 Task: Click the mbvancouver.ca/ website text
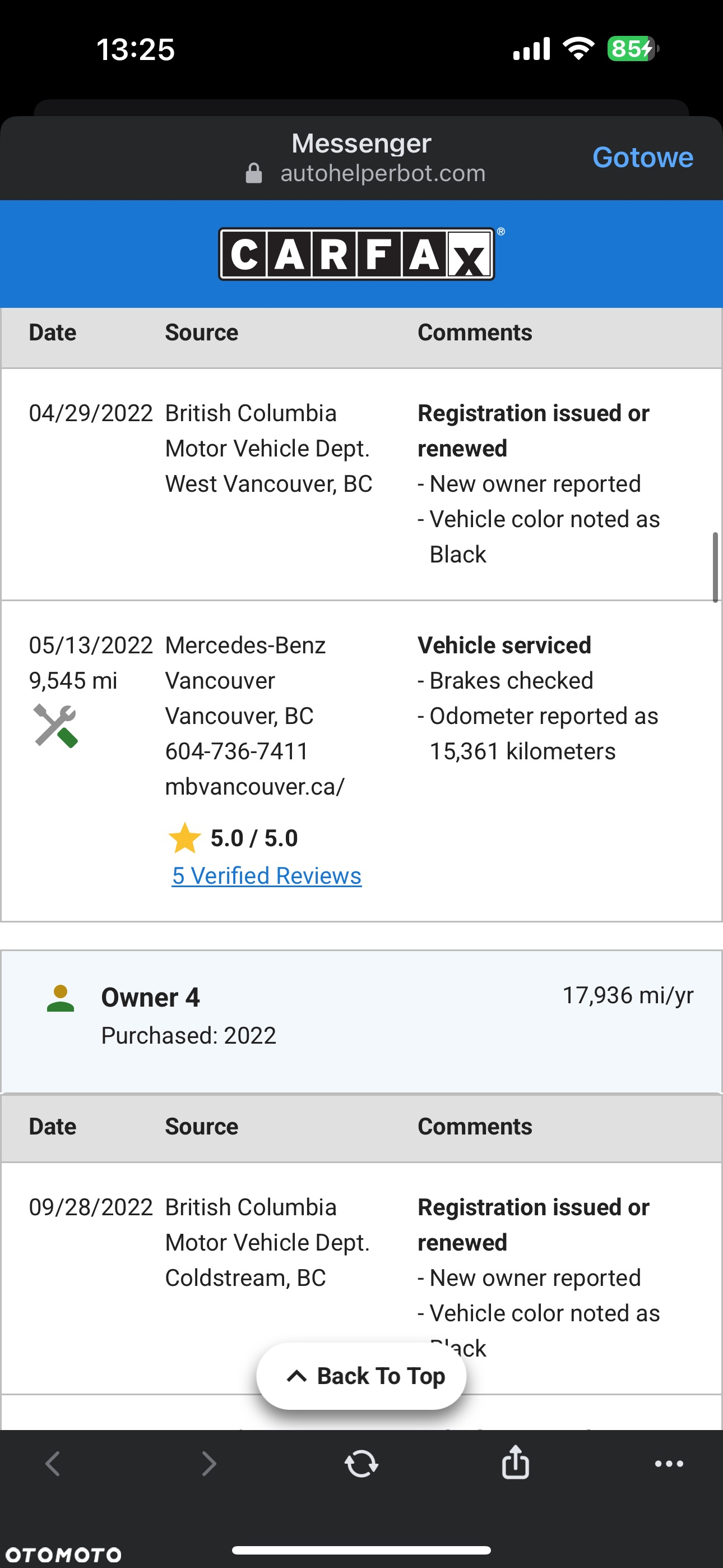pyautogui.click(x=254, y=786)
